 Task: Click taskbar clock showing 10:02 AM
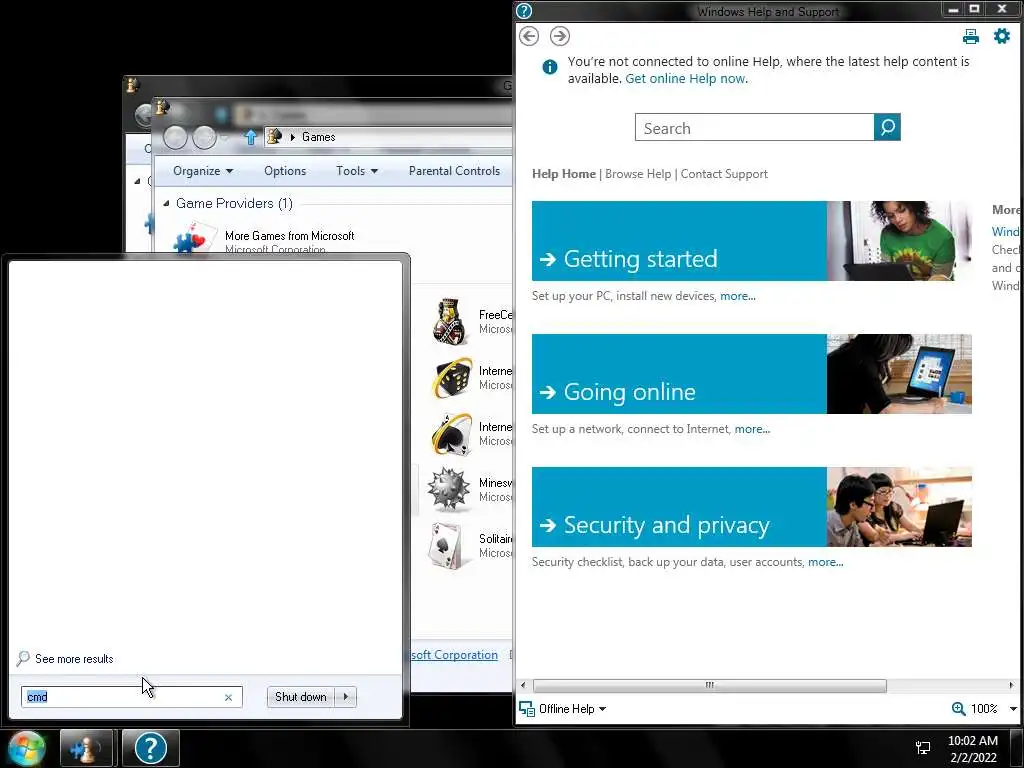click(972, 748)
